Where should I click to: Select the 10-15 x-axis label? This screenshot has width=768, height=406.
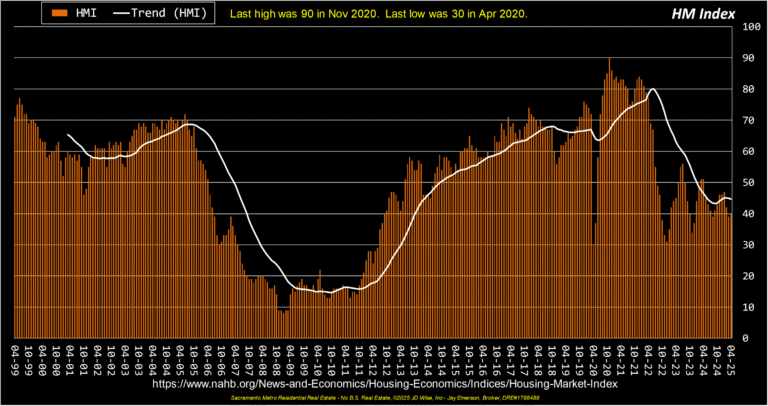[470, 359]
